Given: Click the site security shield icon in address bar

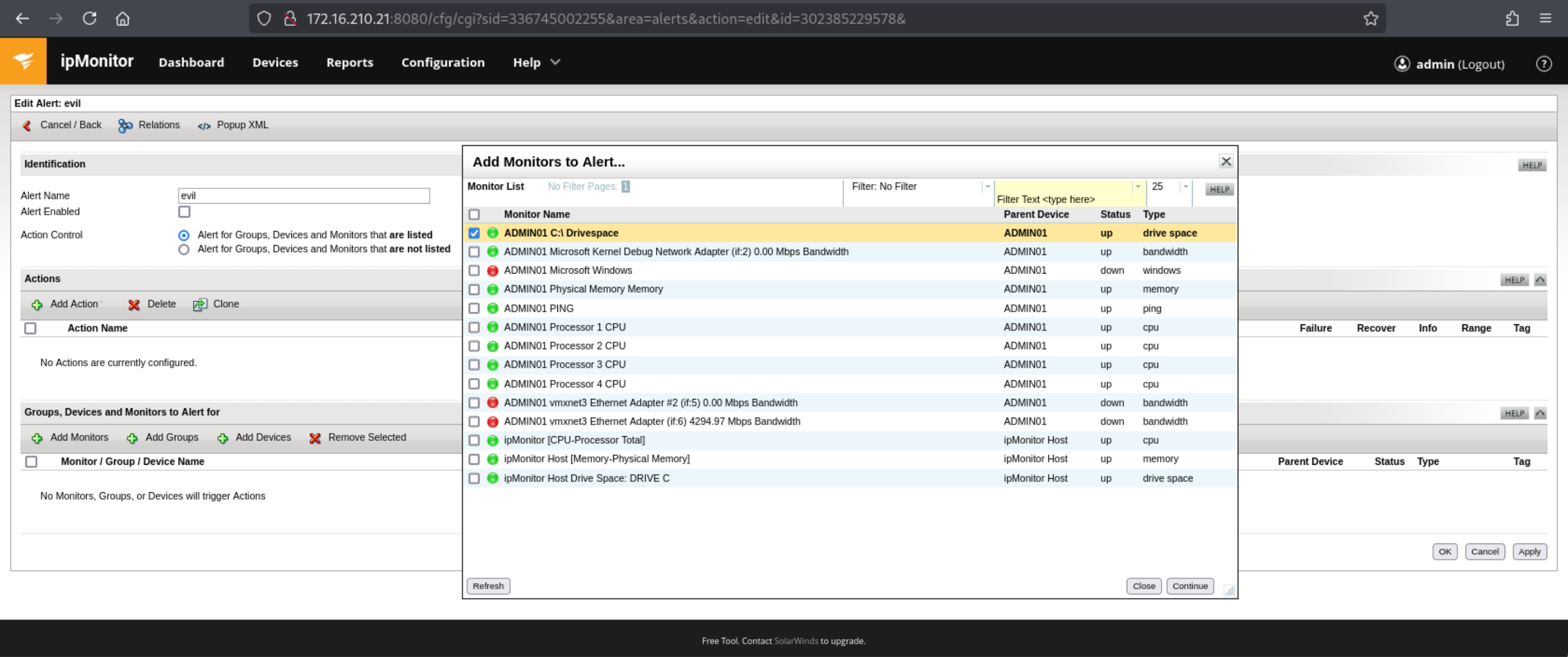Looking at the screenshot, I should (263, 19).
